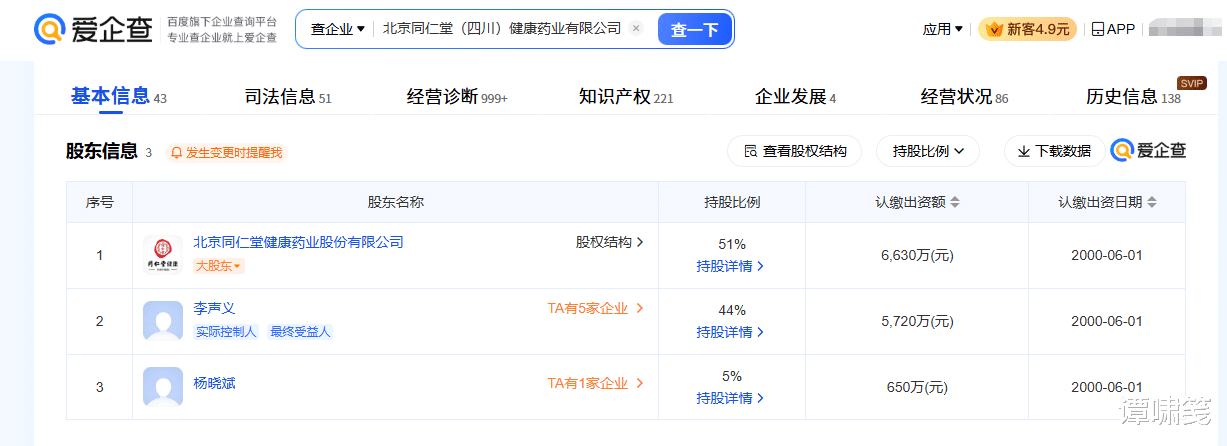Image resolution: width=1227 pixels, height=446 pixels.
Task: Click the 持股比例 column header
Action: (x=732, y=202)
